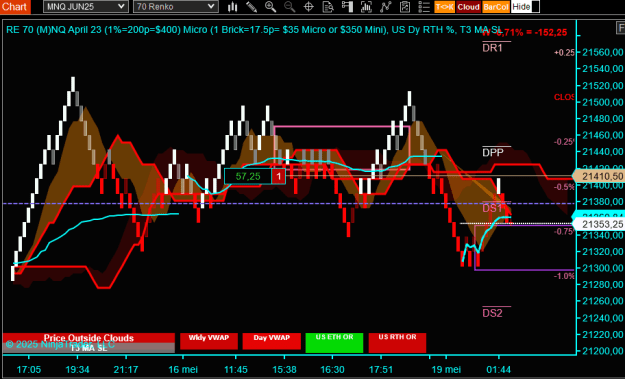Open the bar type chart style icon
Image resolution: width=625 pixels, height=379 pixels.
232,7
